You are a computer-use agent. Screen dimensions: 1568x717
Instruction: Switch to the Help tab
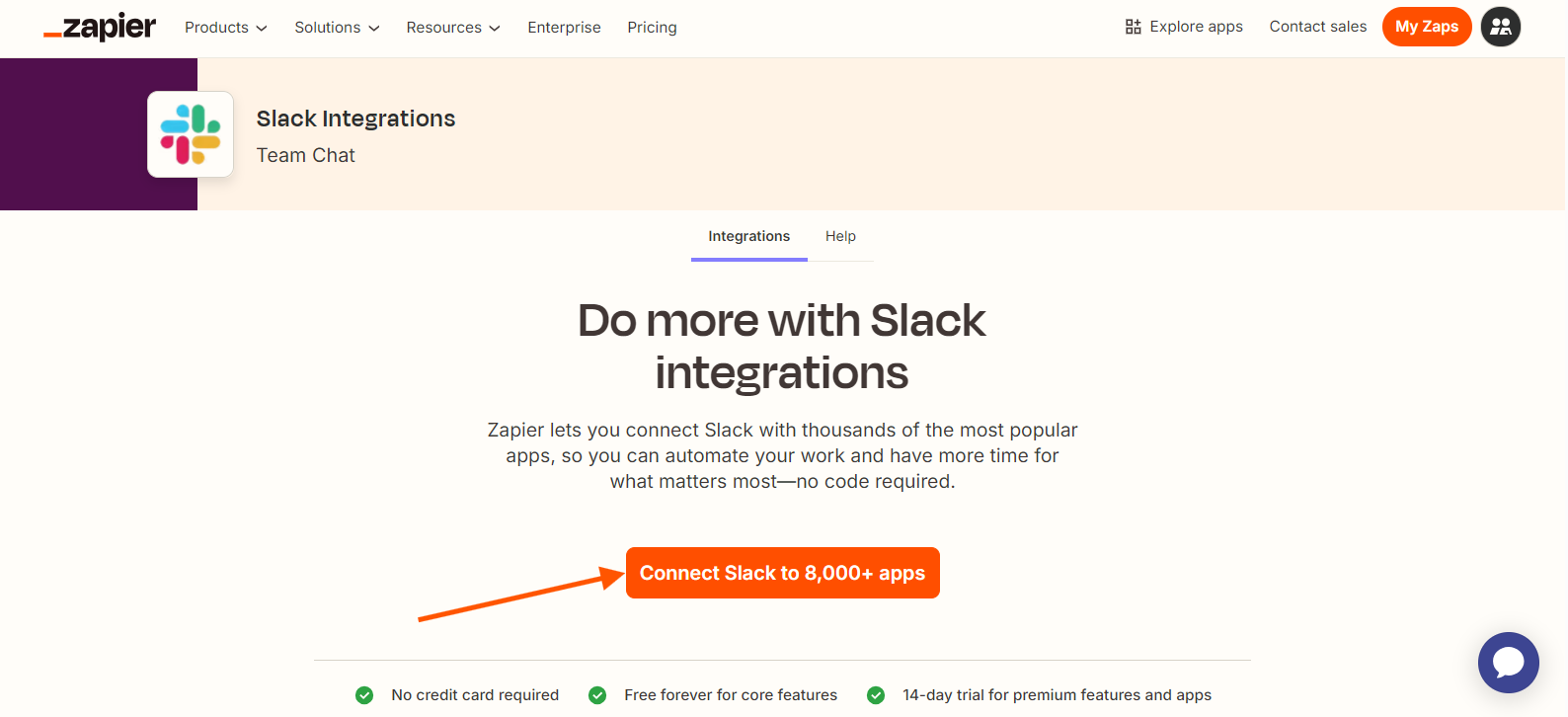coord(840,237)
